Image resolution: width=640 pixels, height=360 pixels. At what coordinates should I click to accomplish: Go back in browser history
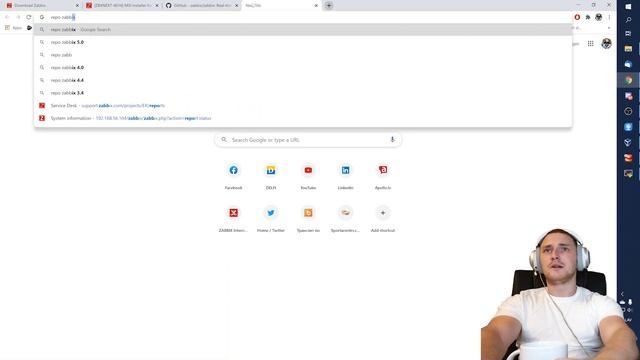click(x=7, y=17)
